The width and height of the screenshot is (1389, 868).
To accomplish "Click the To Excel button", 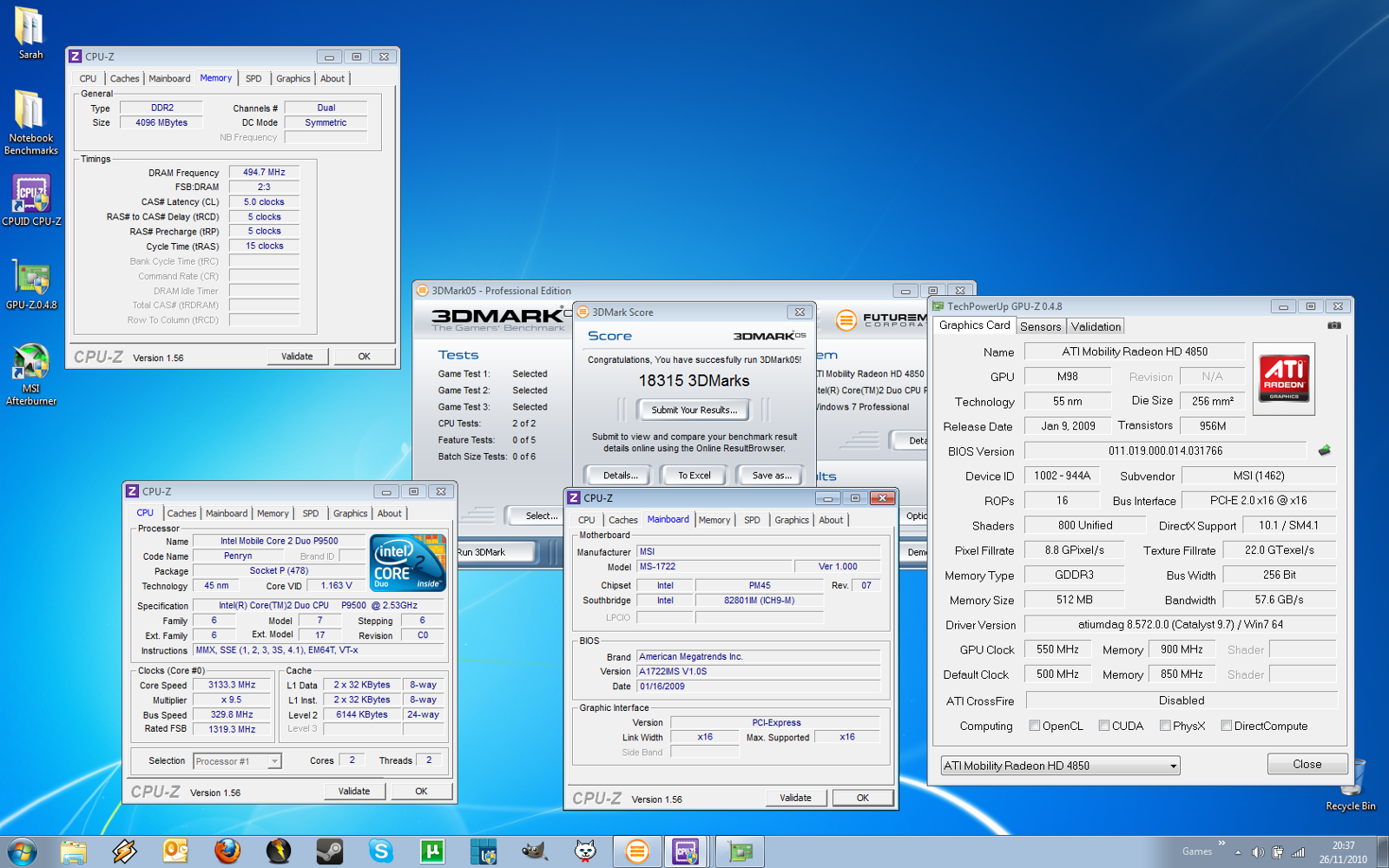I will coord(694,475).
